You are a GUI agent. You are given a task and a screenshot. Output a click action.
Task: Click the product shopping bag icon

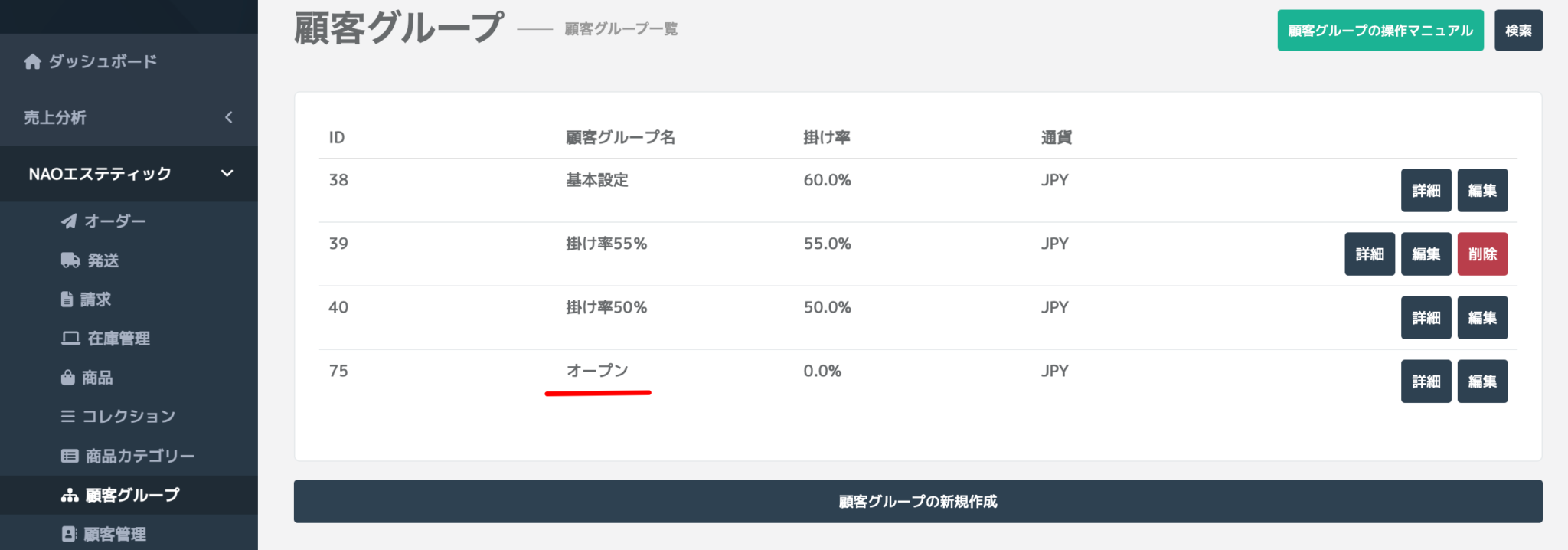[x=67, y=378]
